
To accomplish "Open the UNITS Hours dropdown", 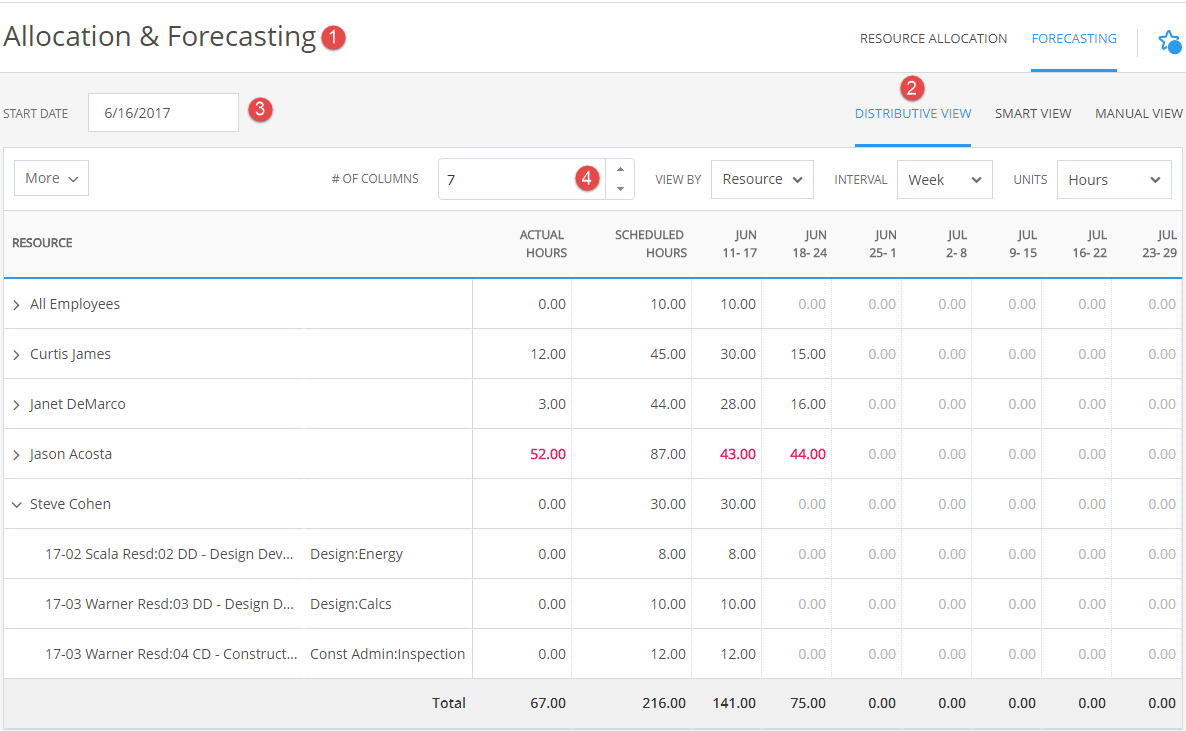I will click(x=1113, y=179).
